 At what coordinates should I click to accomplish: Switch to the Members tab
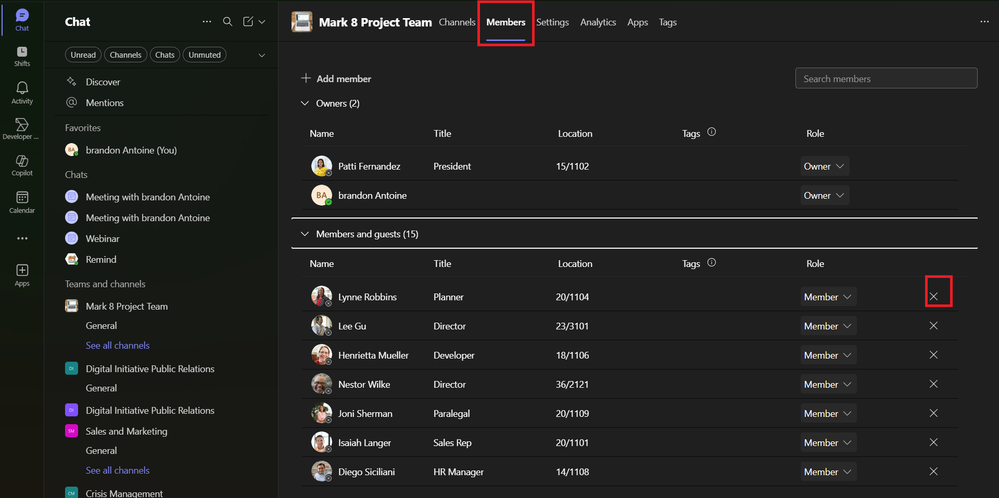click(x=506, y=22)
